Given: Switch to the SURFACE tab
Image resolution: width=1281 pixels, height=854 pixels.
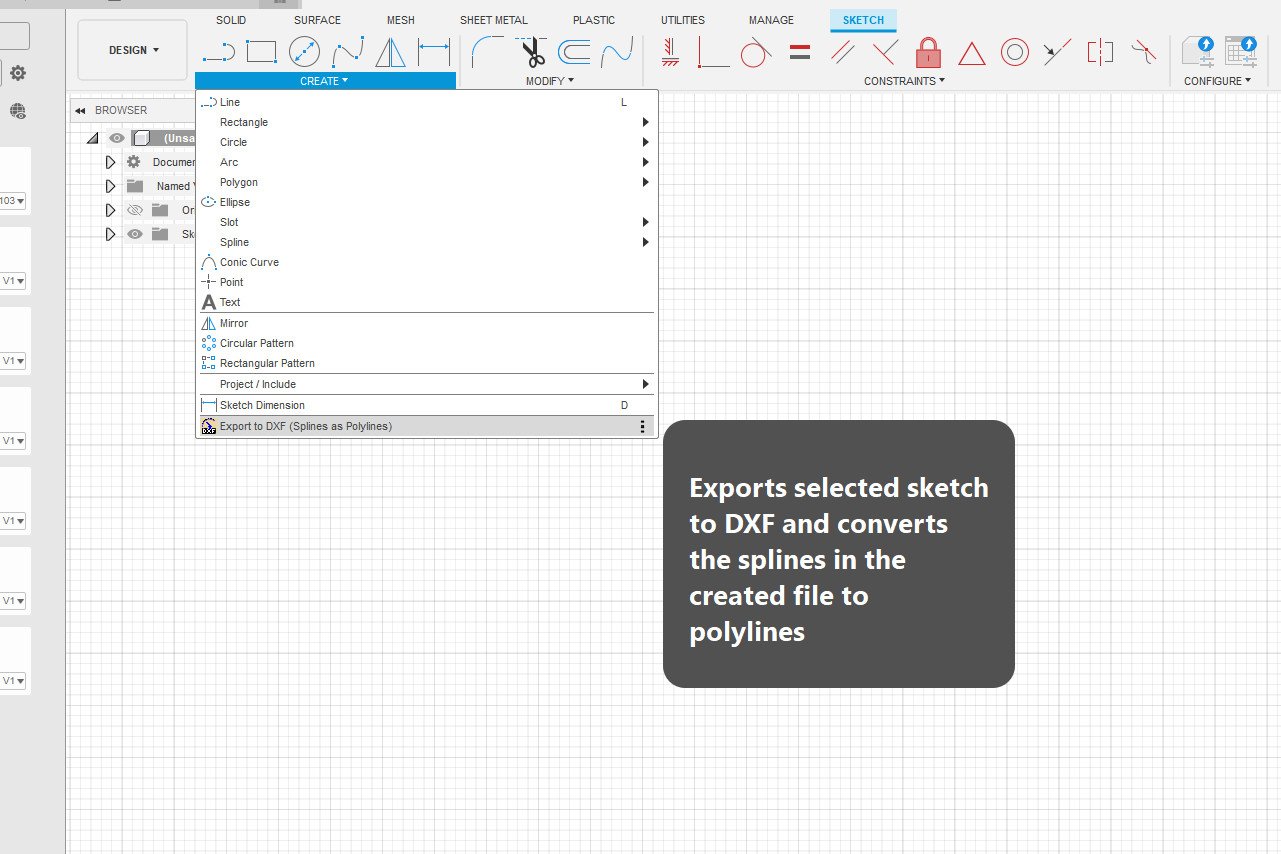Looking at the screenshot, I should 317,20.
